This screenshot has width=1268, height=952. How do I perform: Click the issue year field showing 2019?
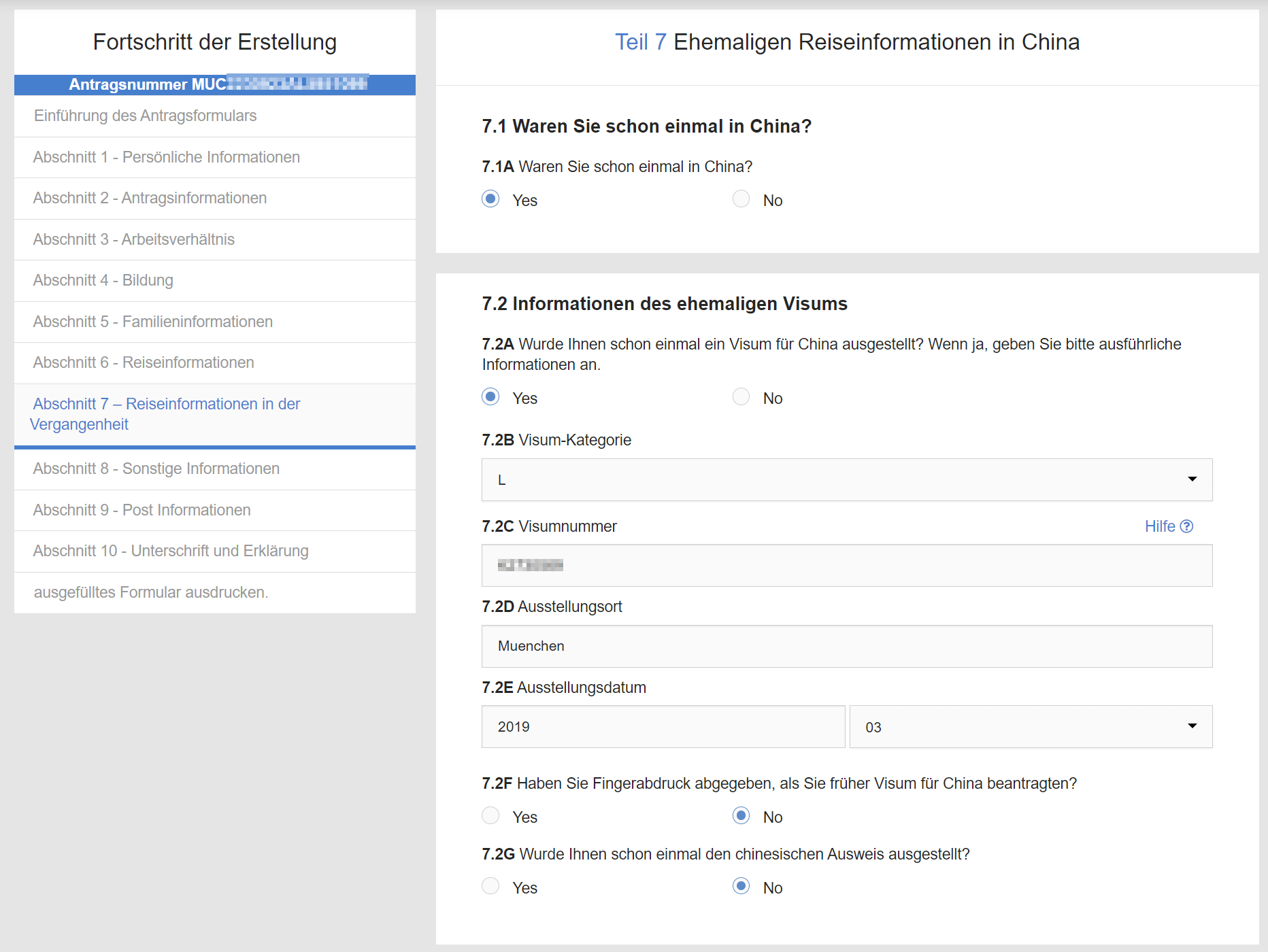click(663, 727)
